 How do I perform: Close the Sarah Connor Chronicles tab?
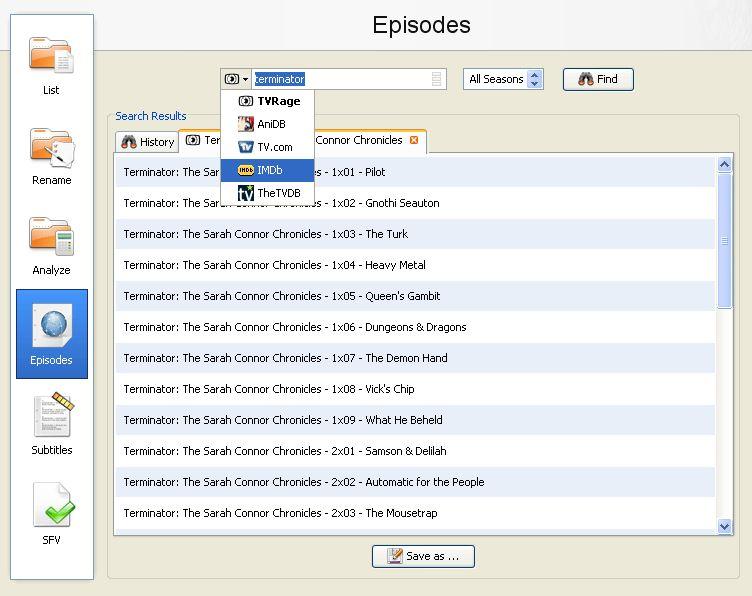(414, 140)
